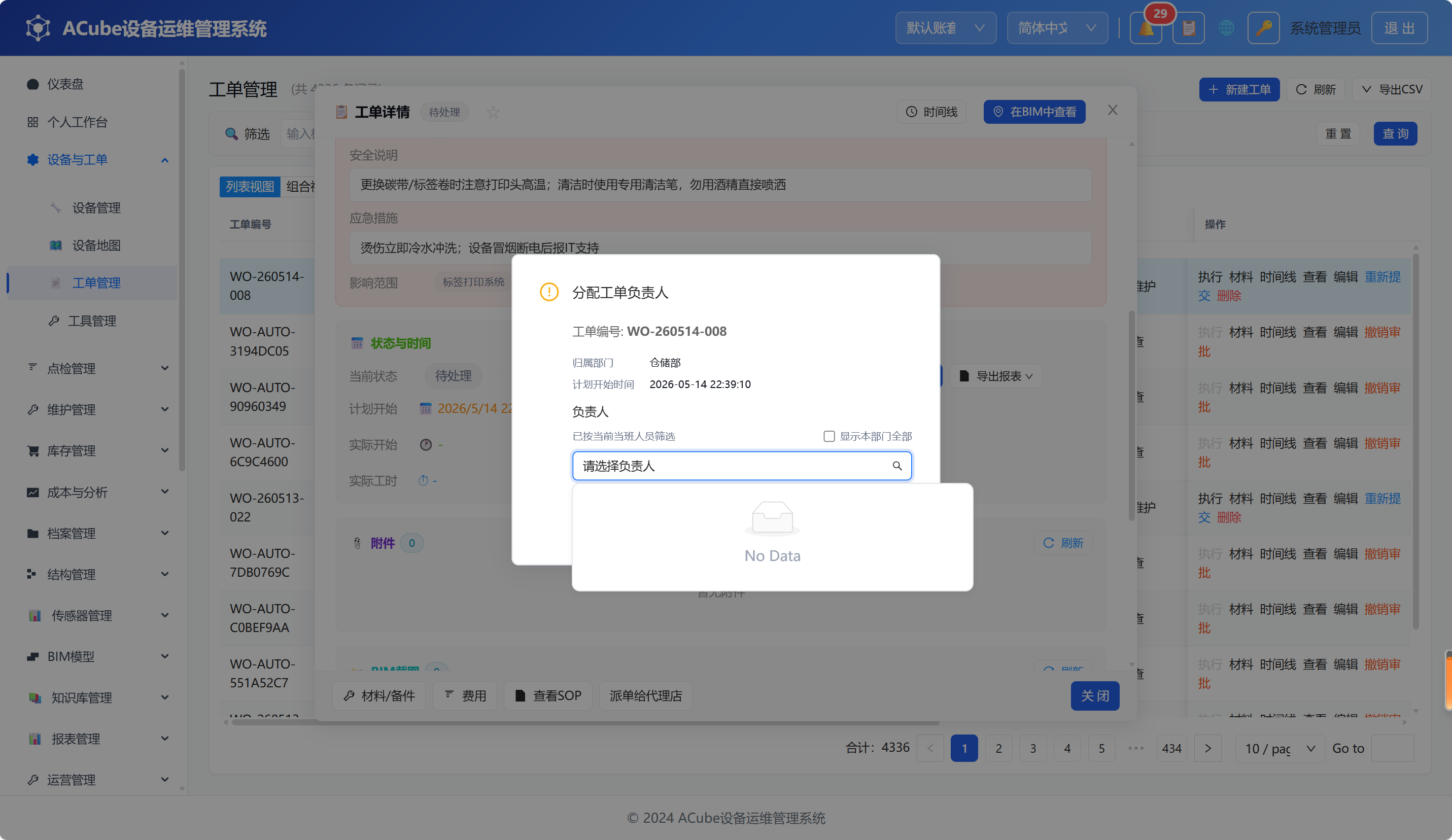Viewport: 1452px width, 840px height.
Task: Open the 10 / page size dropdown
Action: tap(1281, 748)
